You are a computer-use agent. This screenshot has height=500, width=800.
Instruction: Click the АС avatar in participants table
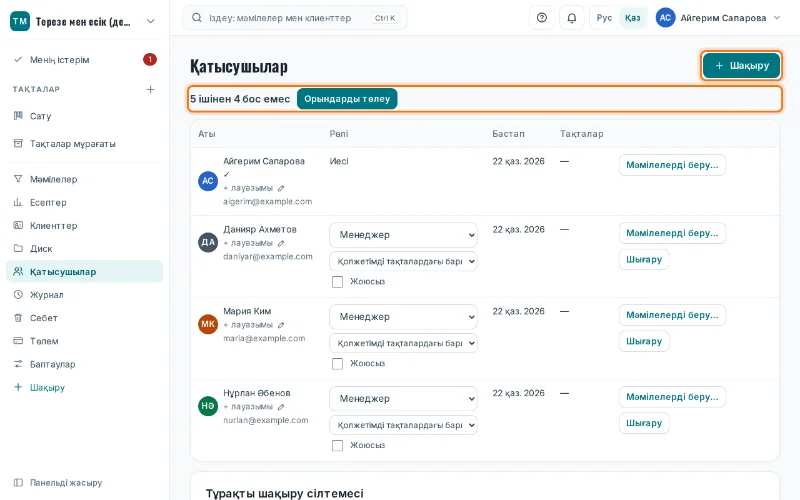click(x=208, y=181)
